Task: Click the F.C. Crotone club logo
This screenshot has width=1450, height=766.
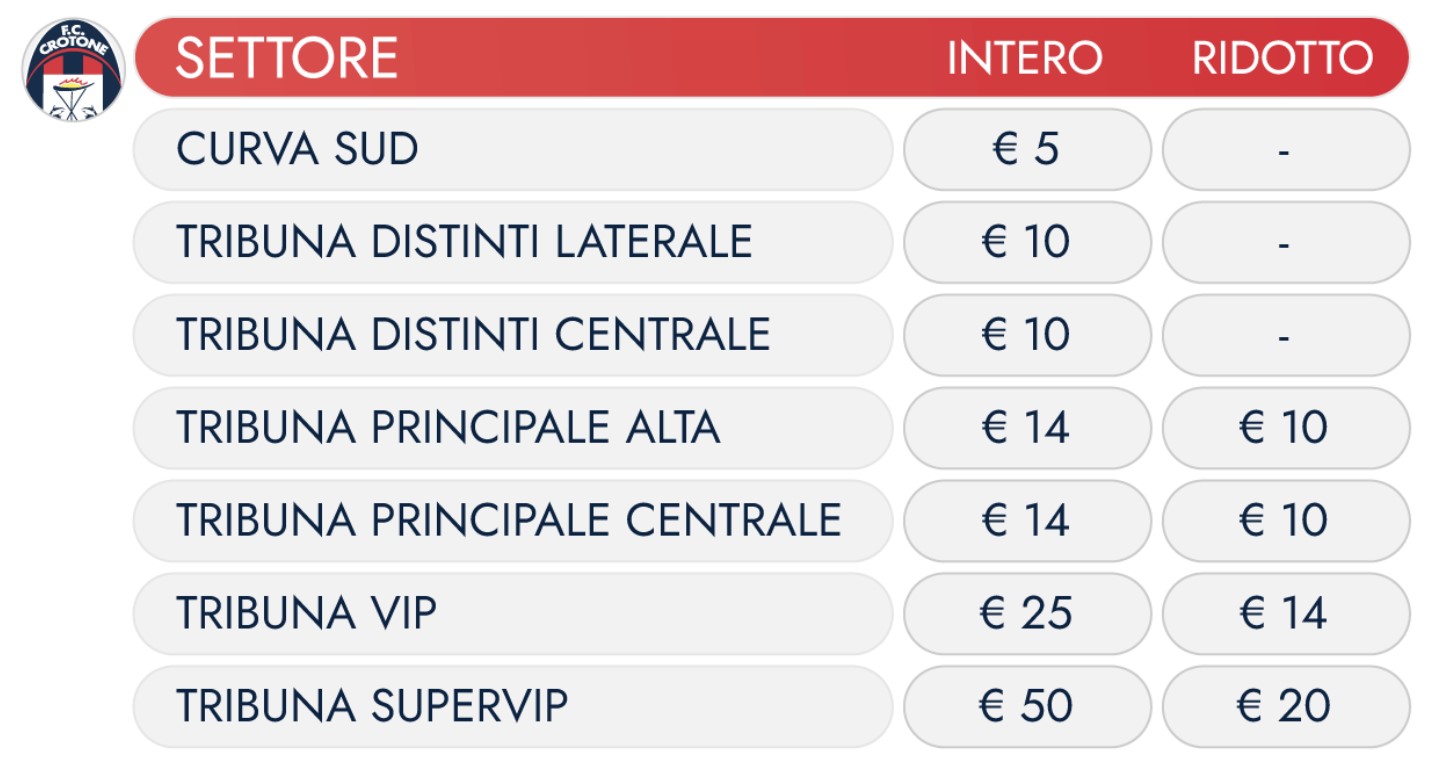Action: [74, 70]
